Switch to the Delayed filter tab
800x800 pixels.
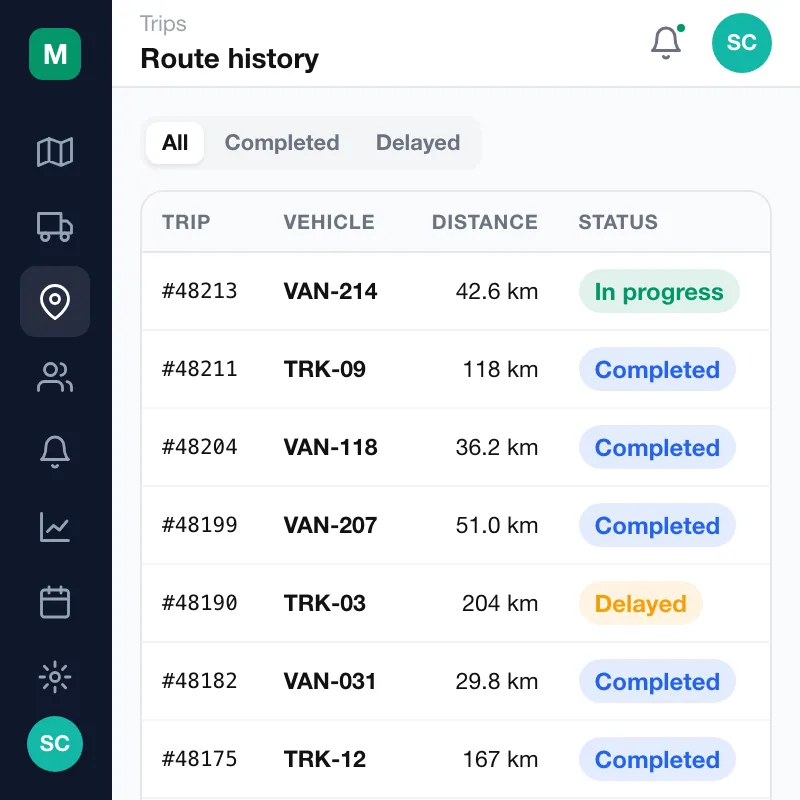(418, 143)
